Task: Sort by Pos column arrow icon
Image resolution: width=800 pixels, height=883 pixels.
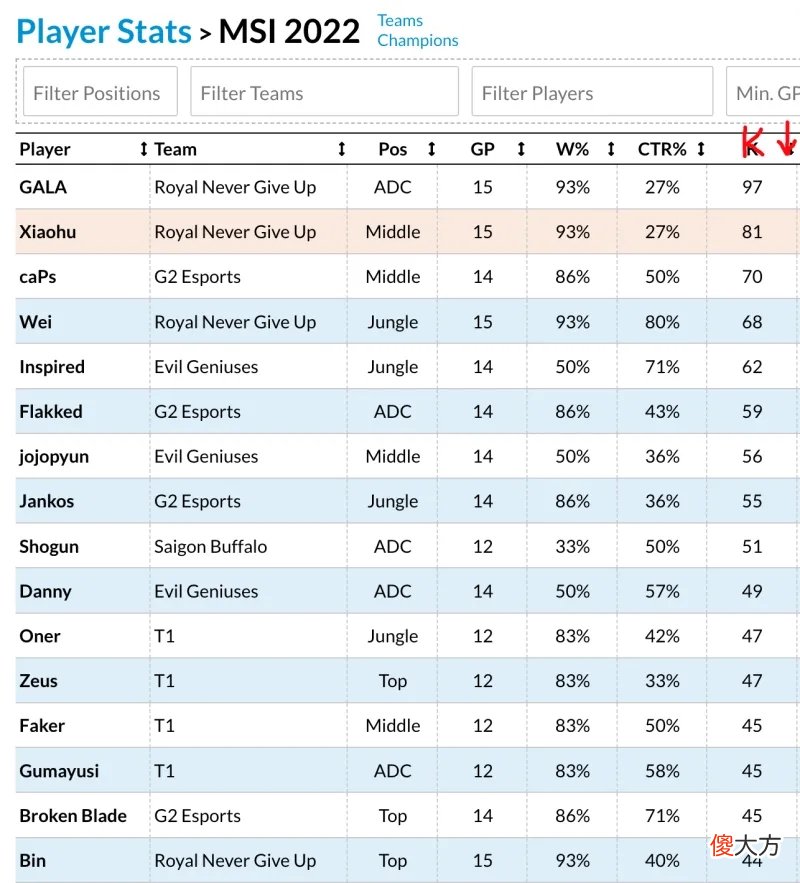Action: coord(431,149)
